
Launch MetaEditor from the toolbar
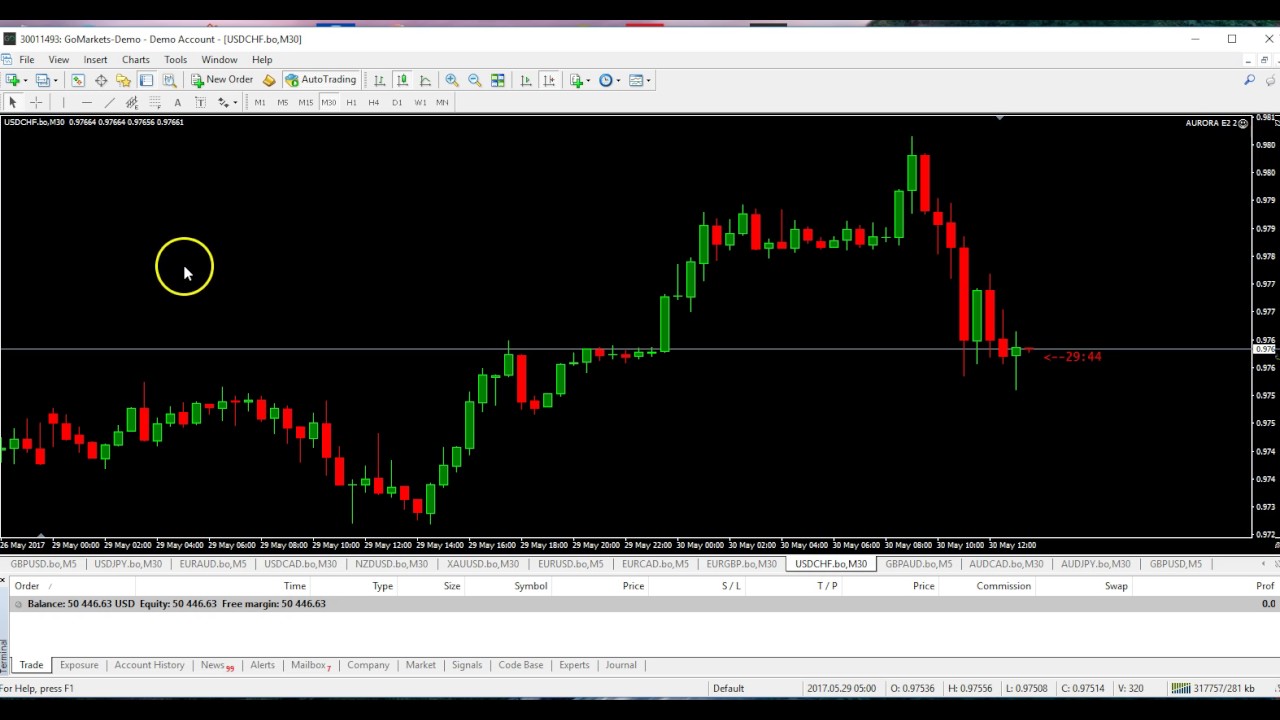[x=269, y=80]
